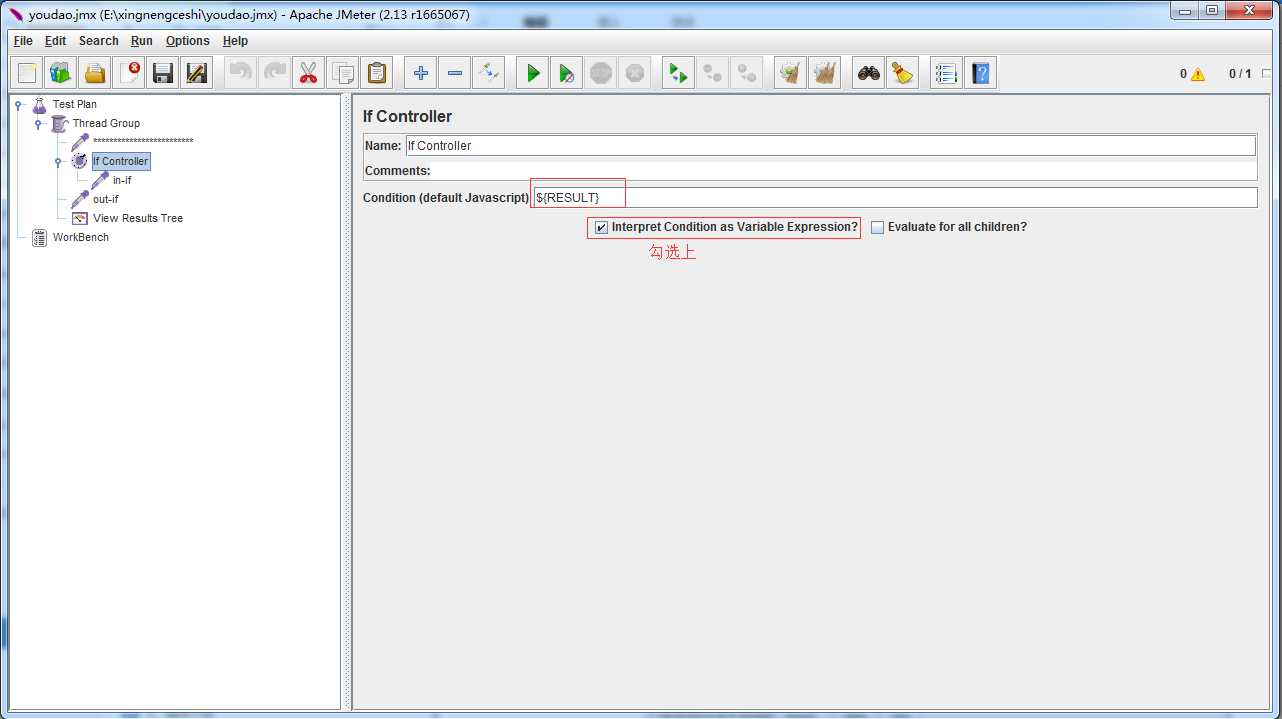This screenshot has width=1282, height=719.
Task: Click the Expand All plus icon
Action: click(421, 73)
